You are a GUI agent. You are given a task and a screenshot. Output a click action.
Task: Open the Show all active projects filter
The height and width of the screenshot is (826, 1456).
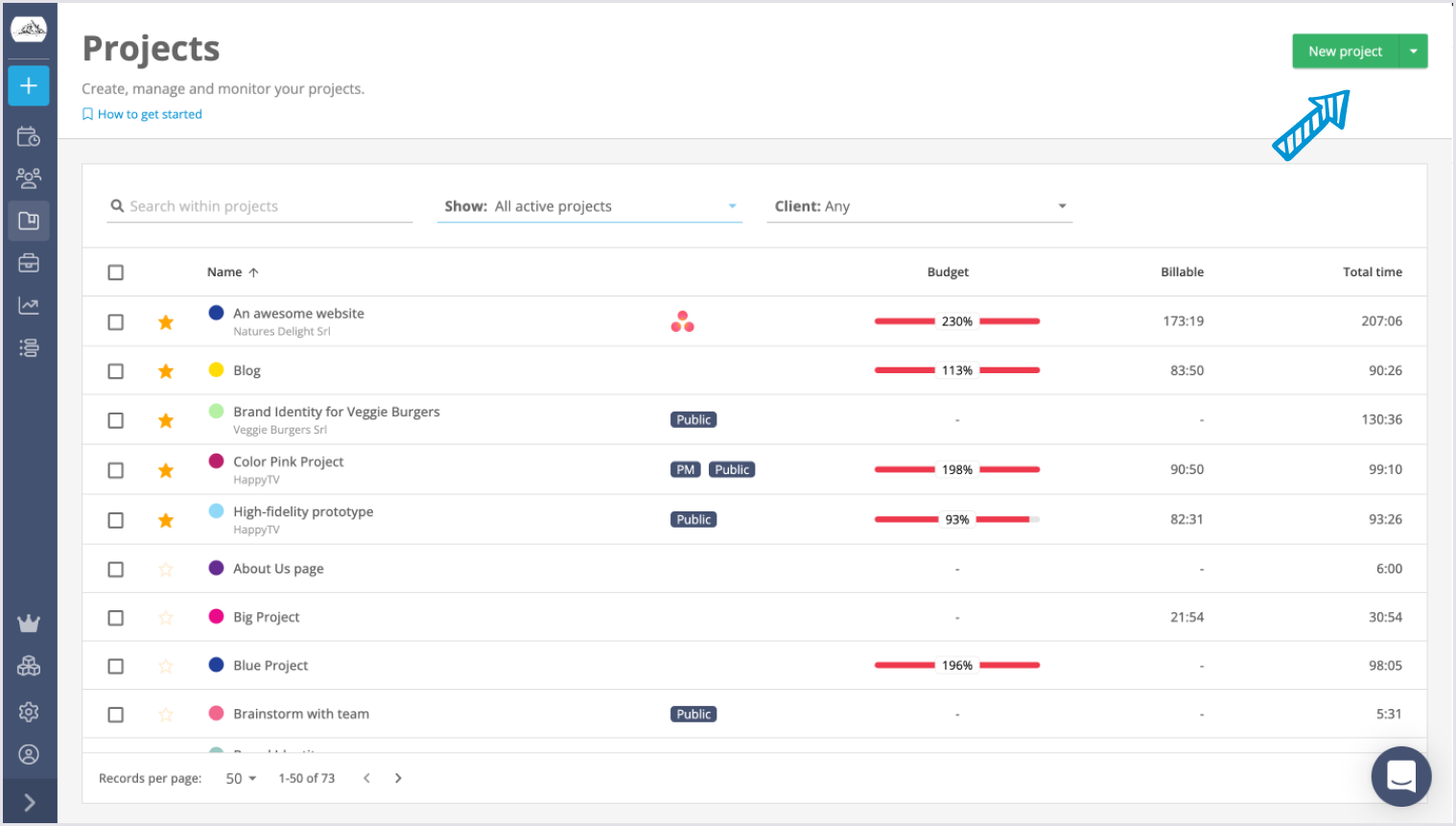tap(589, 205)
